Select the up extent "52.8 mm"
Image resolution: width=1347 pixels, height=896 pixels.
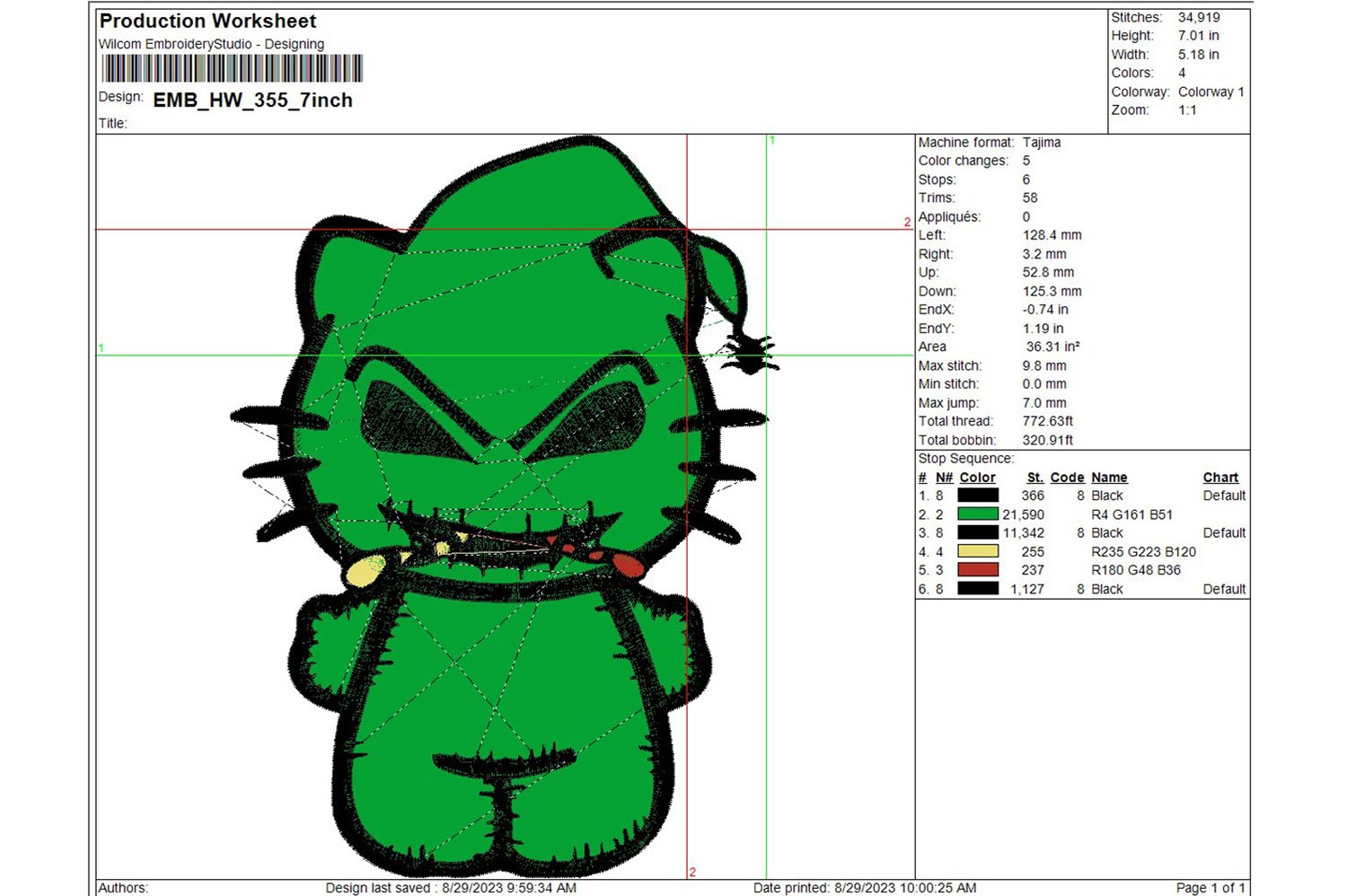pyautogui.click(x=1048, y=272)
